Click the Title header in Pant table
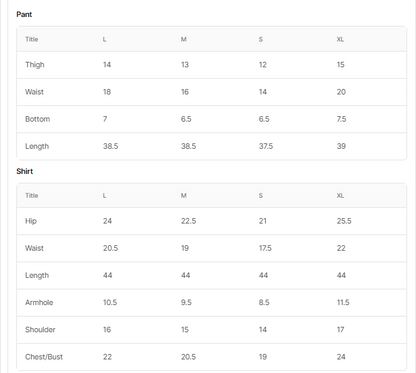The width and height of the screenshot is (416, 373). point(32,39)
